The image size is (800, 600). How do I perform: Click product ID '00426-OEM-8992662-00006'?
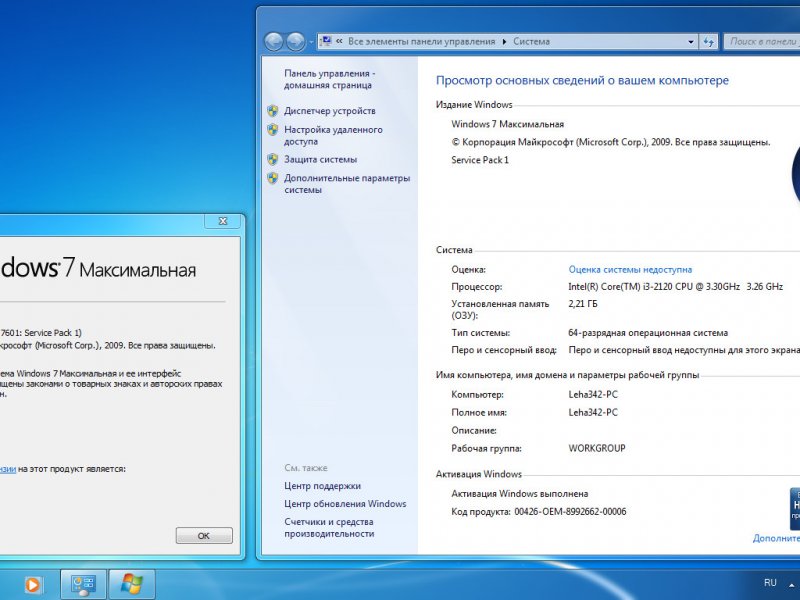pos(570,512)
